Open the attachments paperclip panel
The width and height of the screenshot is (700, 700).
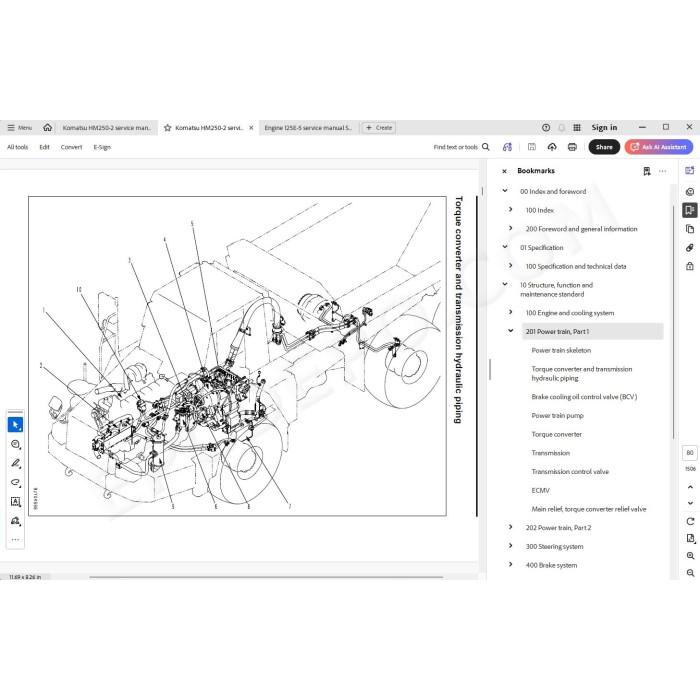pos(690,248)
